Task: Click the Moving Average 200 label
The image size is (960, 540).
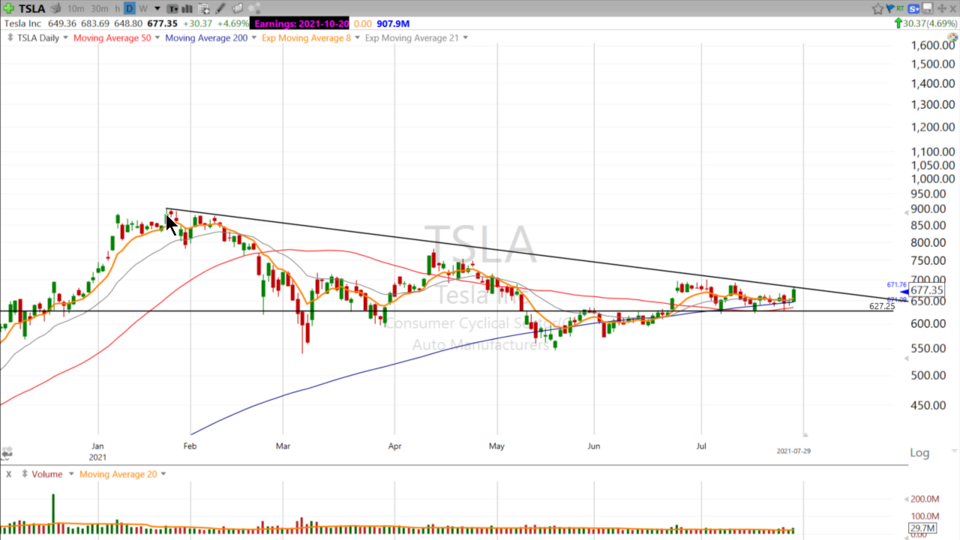Action: 206,38
